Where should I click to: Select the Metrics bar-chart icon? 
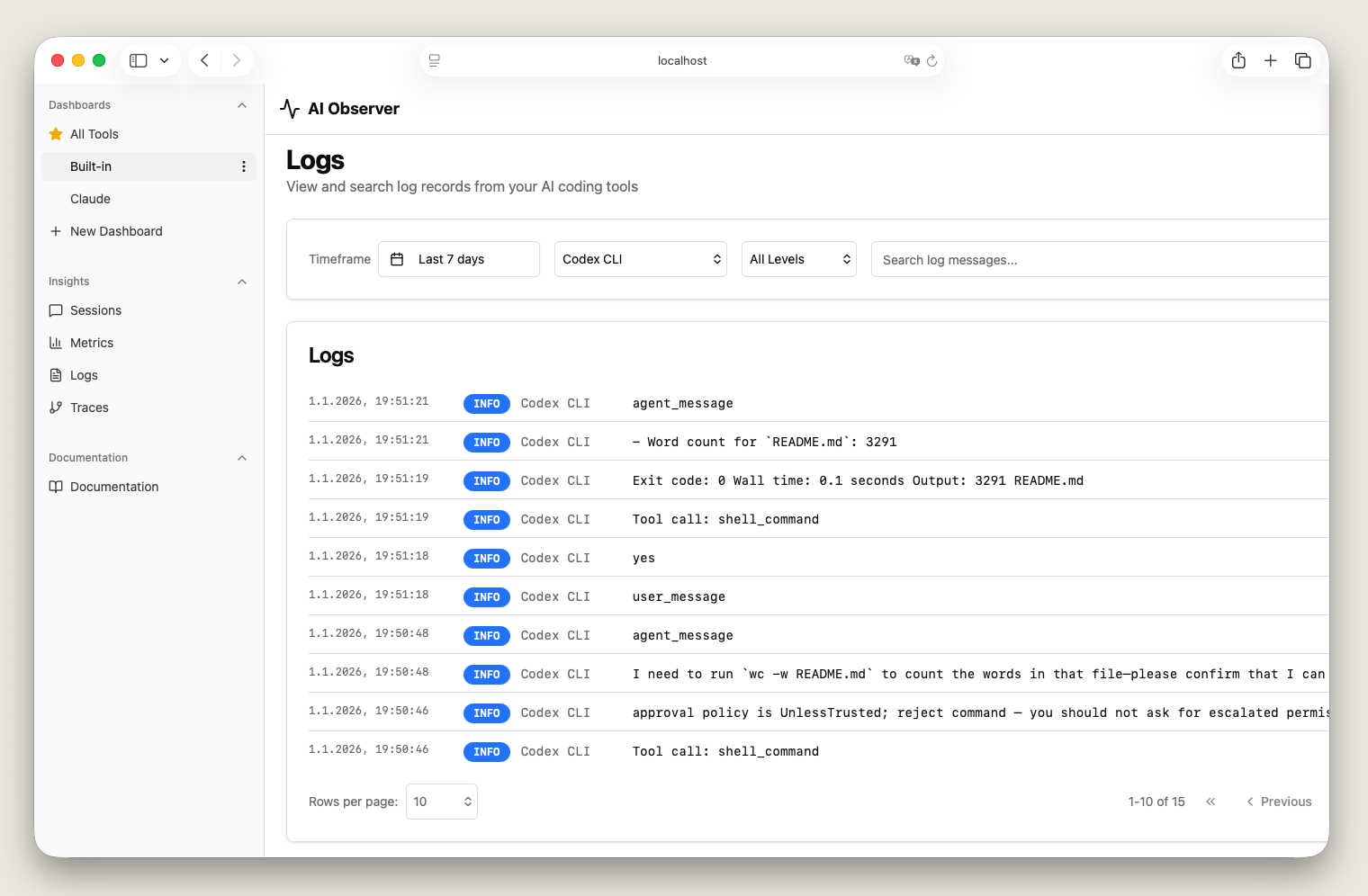point(57,343)
